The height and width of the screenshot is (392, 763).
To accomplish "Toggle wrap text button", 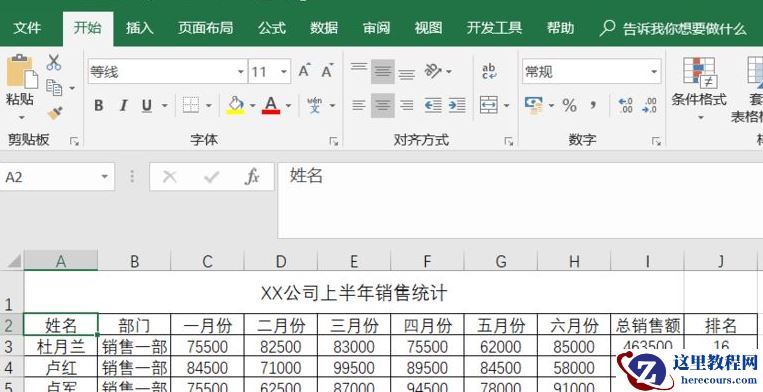I will click(x=489, y=71).
